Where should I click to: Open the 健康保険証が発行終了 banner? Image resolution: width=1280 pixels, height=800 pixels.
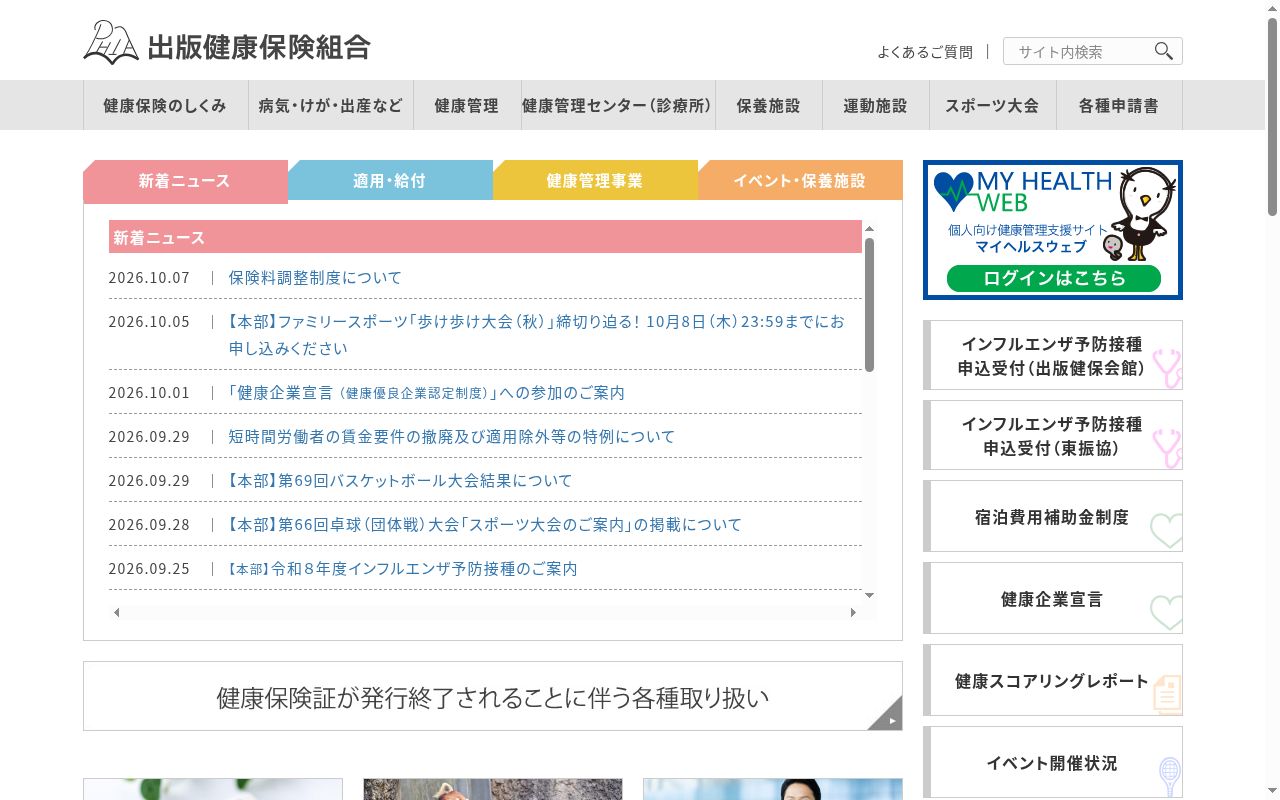point(493,696)
